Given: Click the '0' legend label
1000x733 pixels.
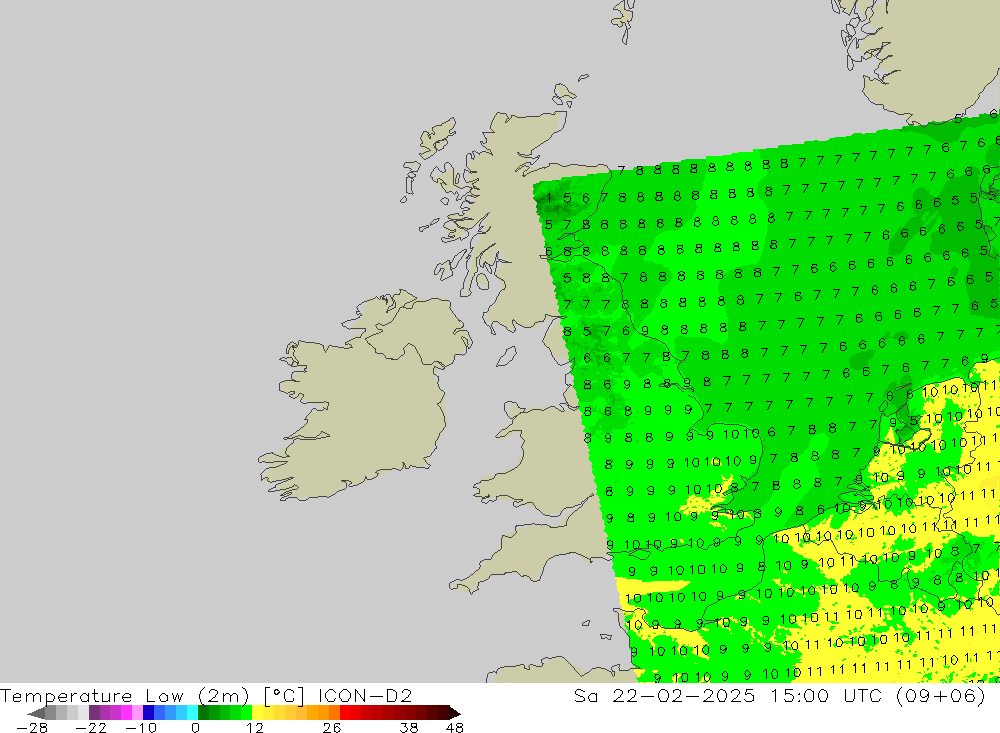Looking at the screenshot, I should (x=196, y=728).
